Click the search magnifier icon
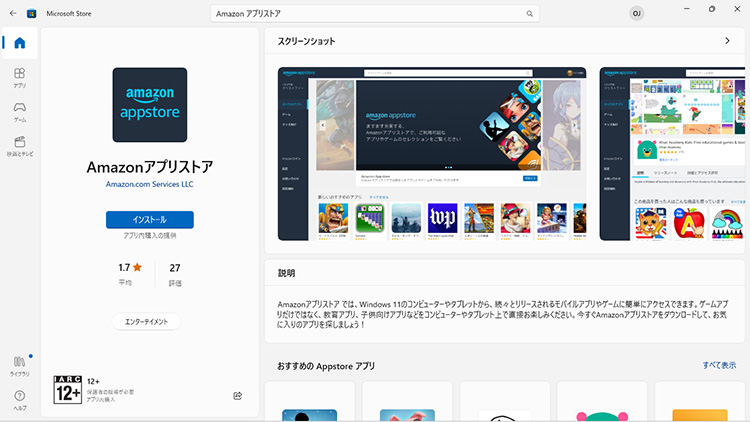 530,14
